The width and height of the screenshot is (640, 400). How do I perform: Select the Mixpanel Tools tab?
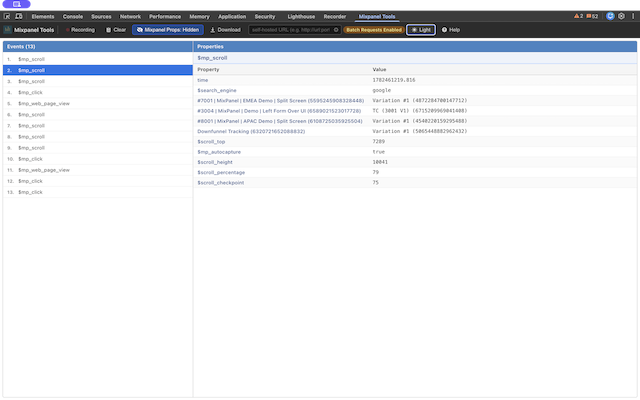pyautogui.click(x=377, y=17)
